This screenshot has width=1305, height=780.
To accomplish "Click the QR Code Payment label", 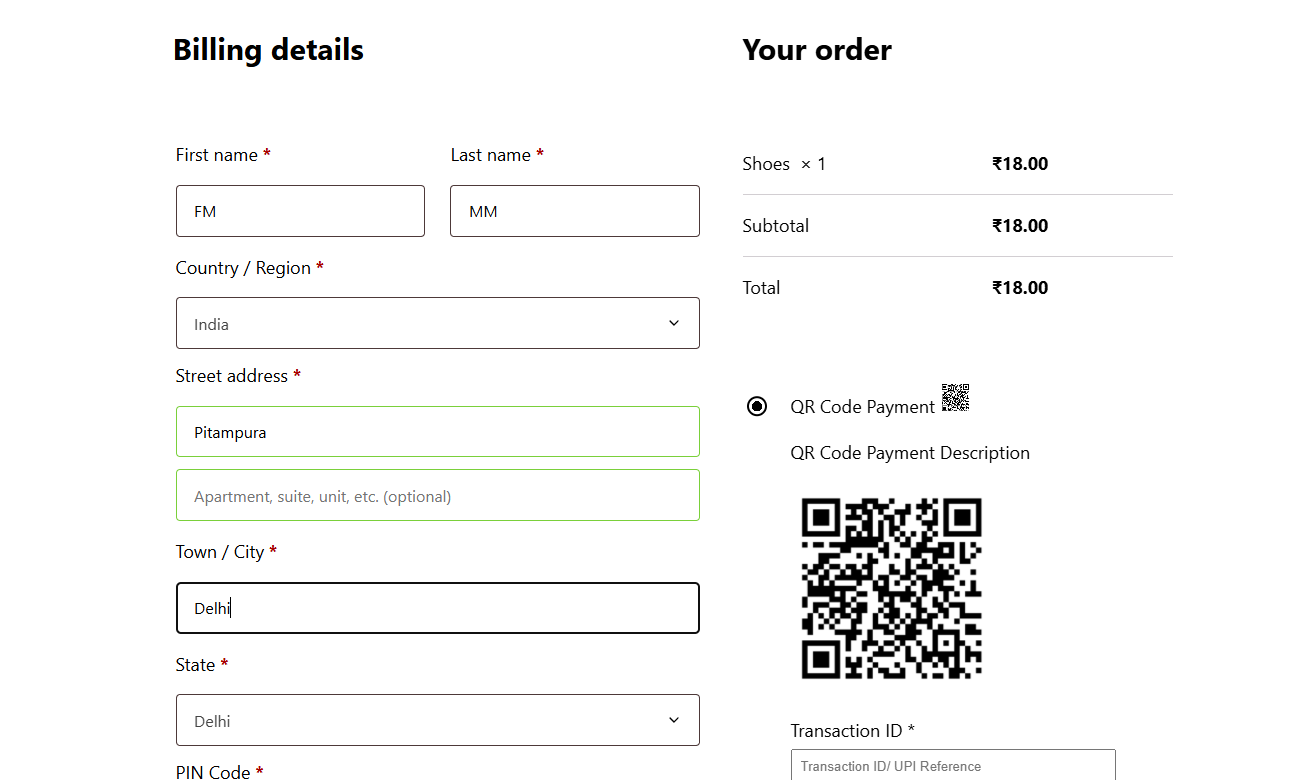I will (862, 407).
